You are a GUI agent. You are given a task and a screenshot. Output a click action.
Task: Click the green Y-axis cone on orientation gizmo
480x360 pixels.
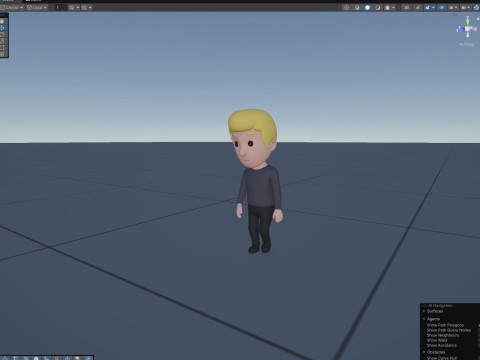(468, 21)
